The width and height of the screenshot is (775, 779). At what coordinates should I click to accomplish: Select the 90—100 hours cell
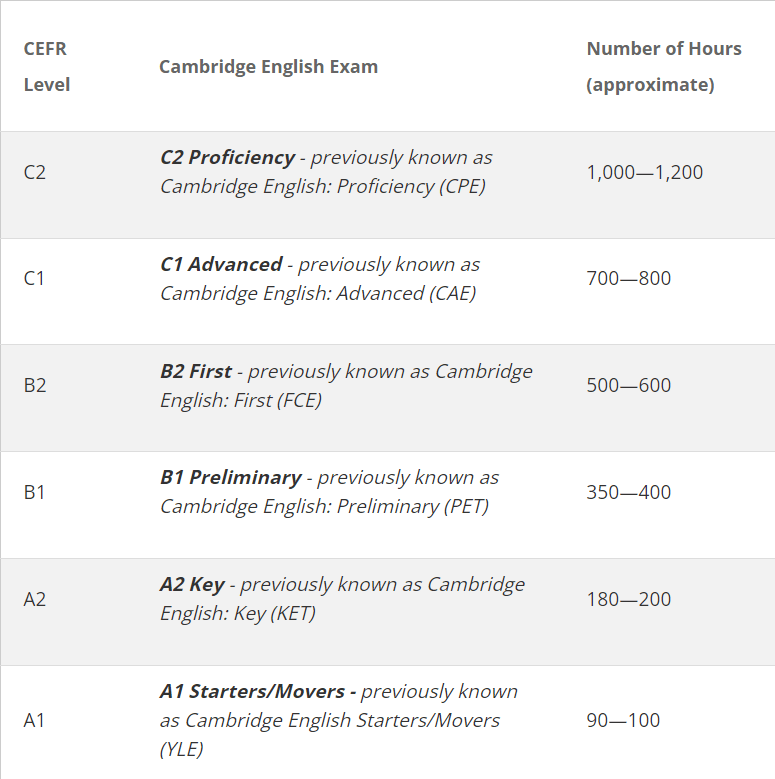(623, 720)
